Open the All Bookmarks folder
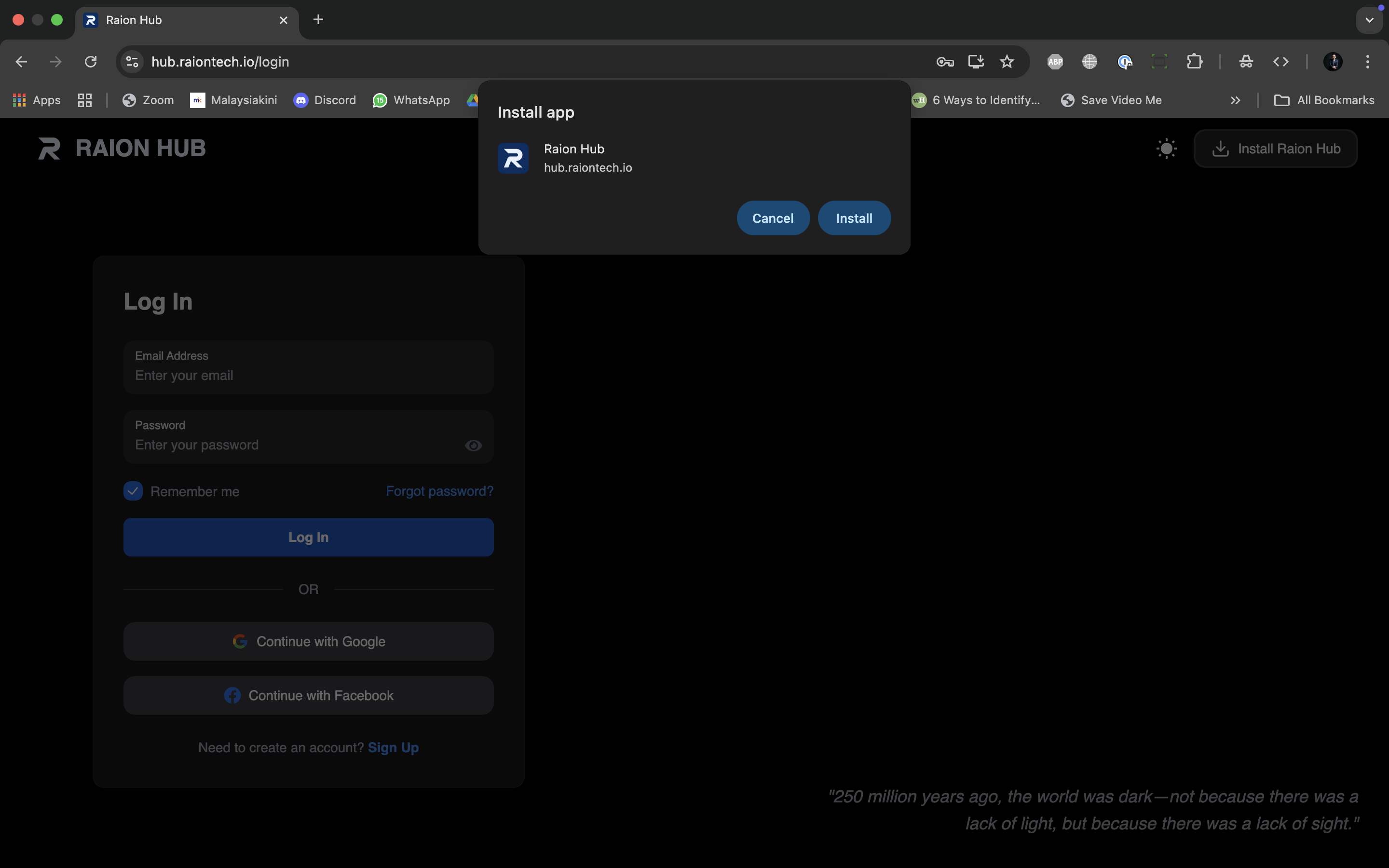Screen dimensions: 1389x868 (1324, 100)
